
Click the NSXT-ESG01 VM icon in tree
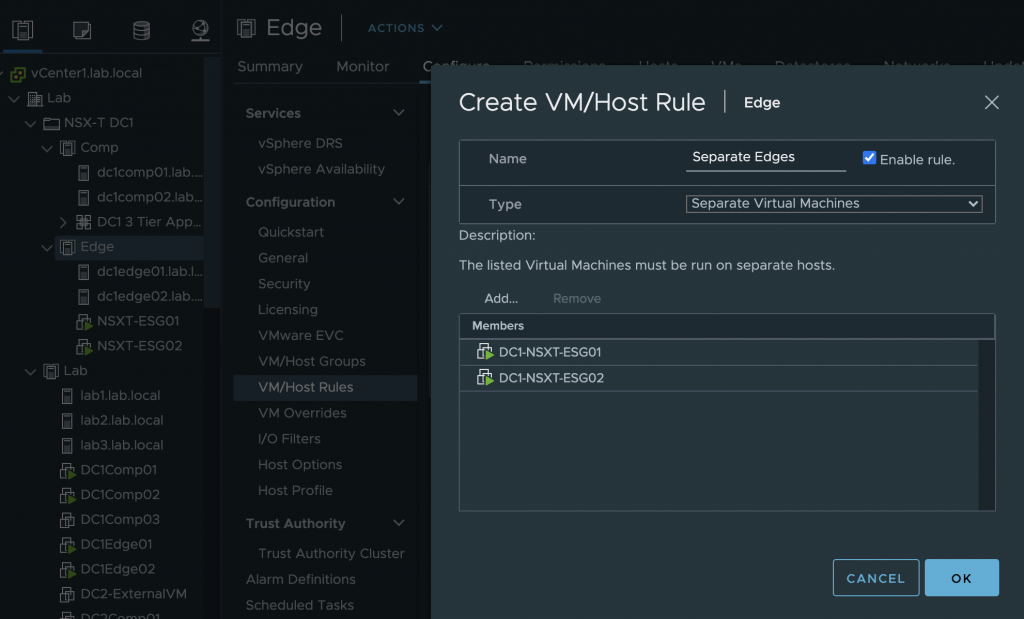pos(84,322)
